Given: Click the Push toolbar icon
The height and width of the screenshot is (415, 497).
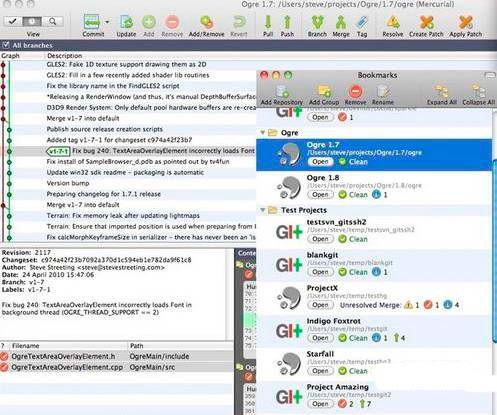Looking at the screenshot, I should coord(287,22).
